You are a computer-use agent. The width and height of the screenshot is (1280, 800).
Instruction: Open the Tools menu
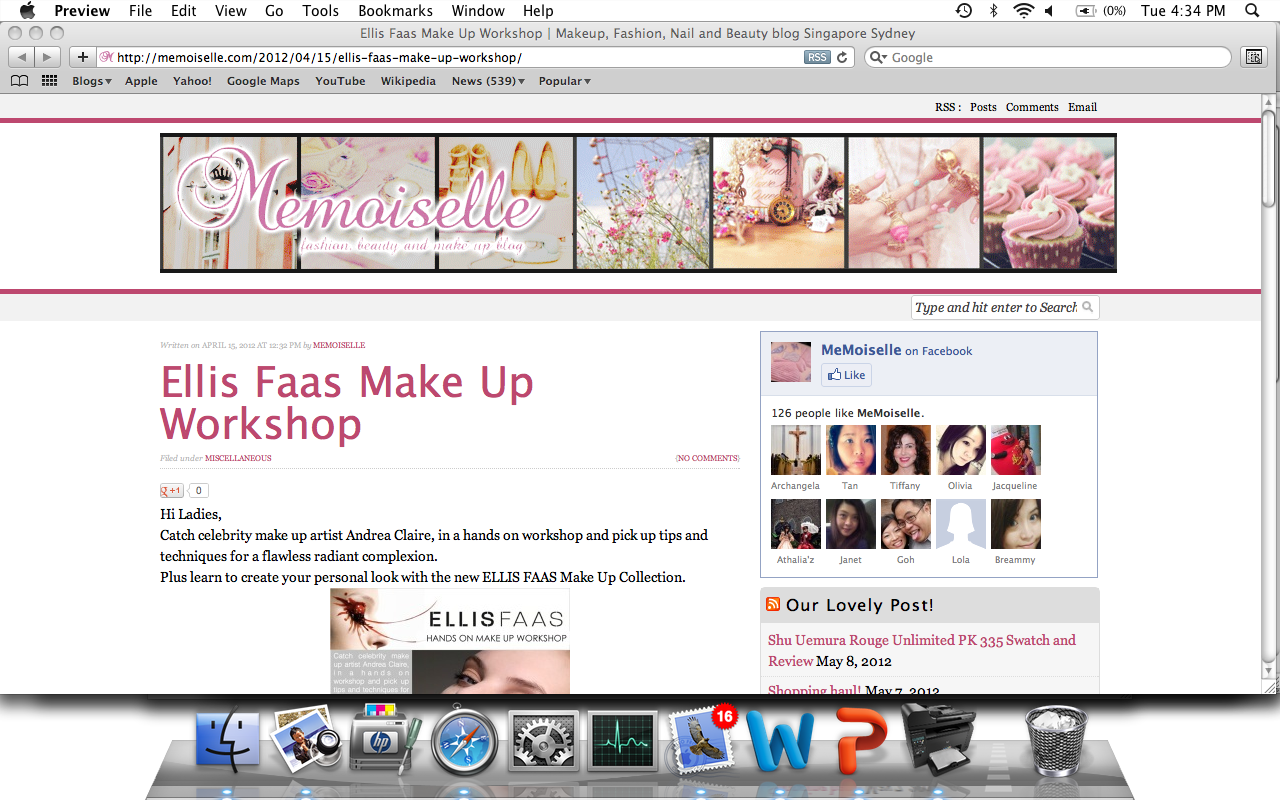tap(321, 11)
